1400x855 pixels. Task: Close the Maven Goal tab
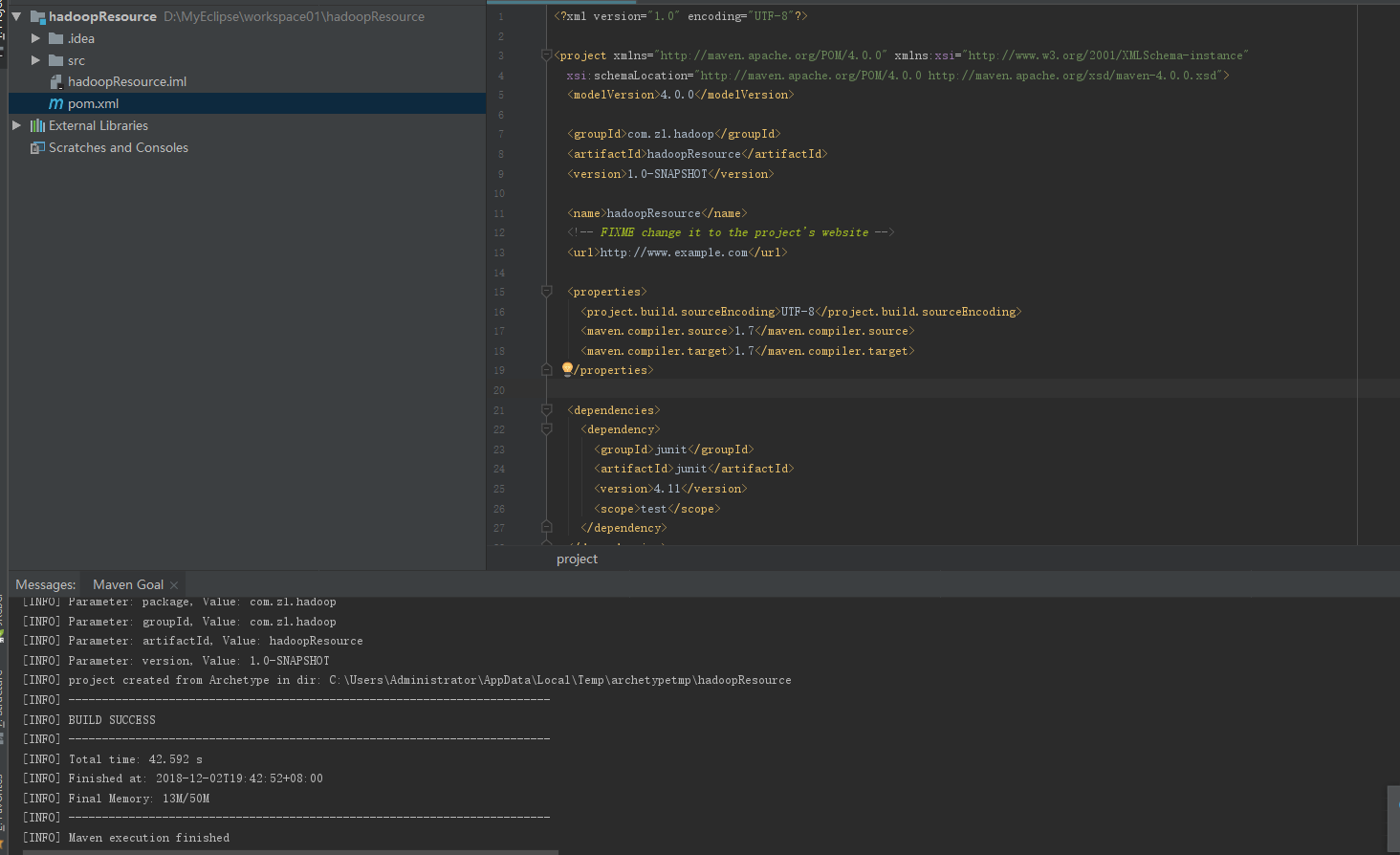174,585
